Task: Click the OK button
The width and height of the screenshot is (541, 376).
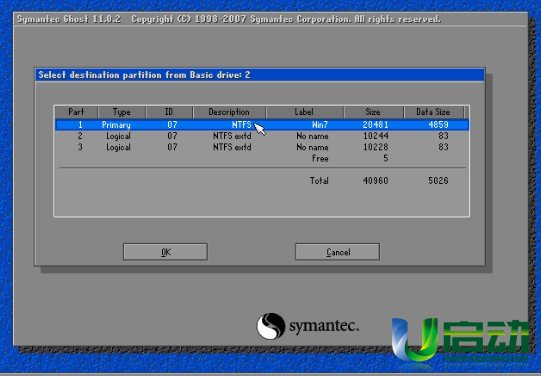Action: [x=165, y=252]
